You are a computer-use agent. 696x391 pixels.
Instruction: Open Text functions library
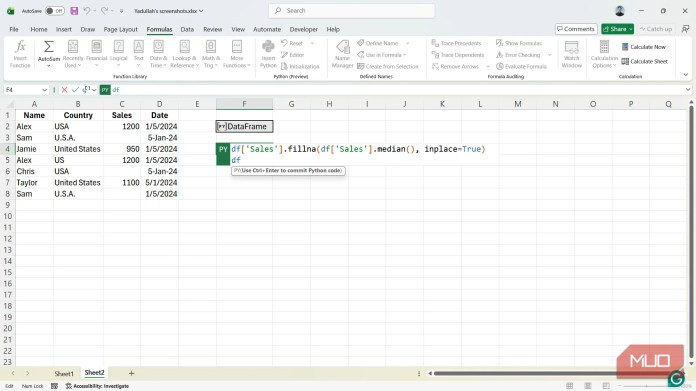point(138,54)
